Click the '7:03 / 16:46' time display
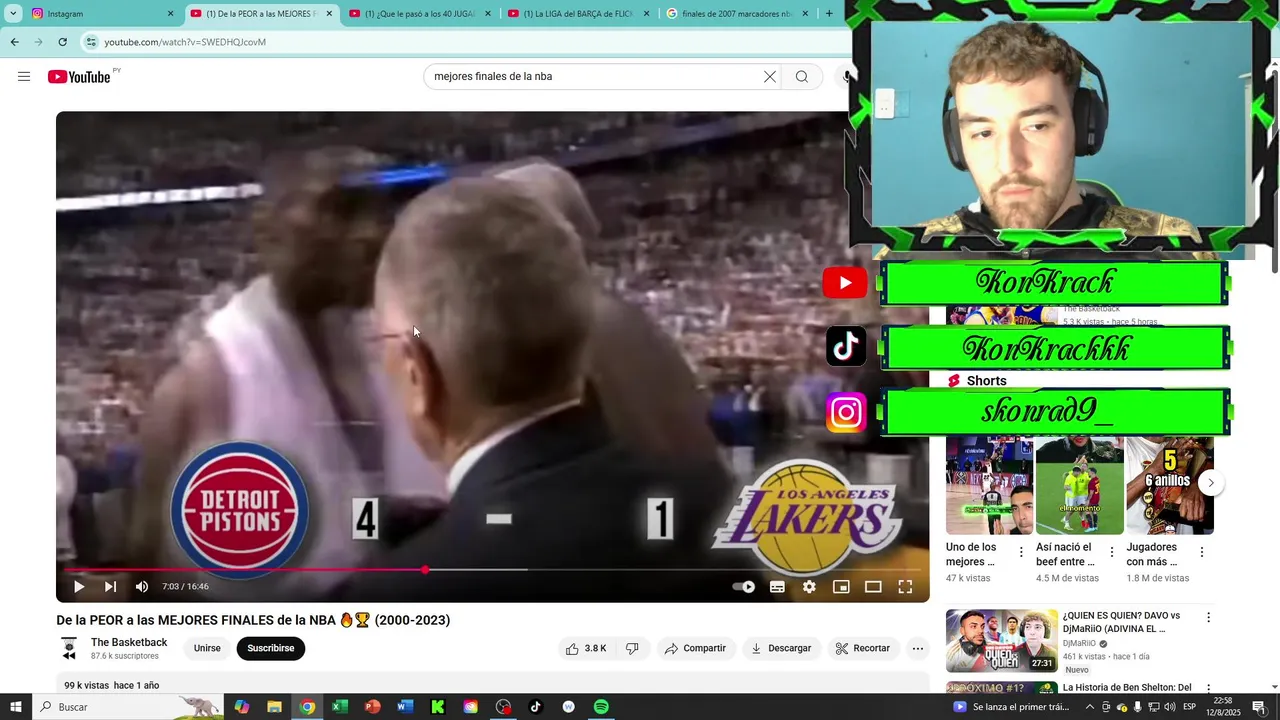The height and width of the screenshot is (720, 1280). (x=185, y=587)
